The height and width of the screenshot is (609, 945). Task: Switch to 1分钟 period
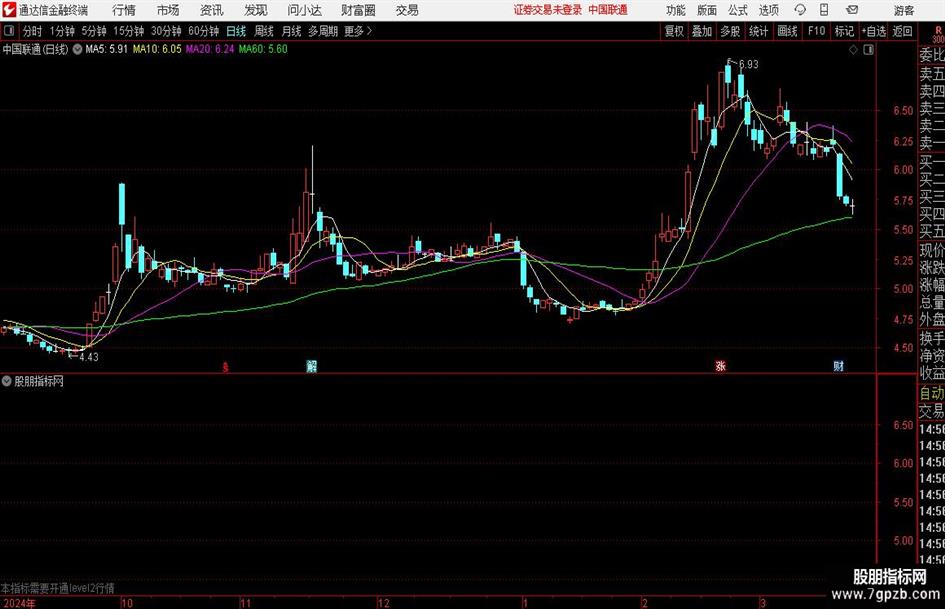[62, 31]
